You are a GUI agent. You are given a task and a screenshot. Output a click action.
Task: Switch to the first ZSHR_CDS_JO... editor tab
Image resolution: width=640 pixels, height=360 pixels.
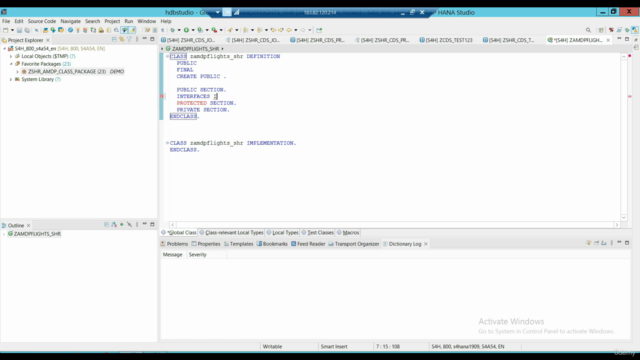coord(188,40)
